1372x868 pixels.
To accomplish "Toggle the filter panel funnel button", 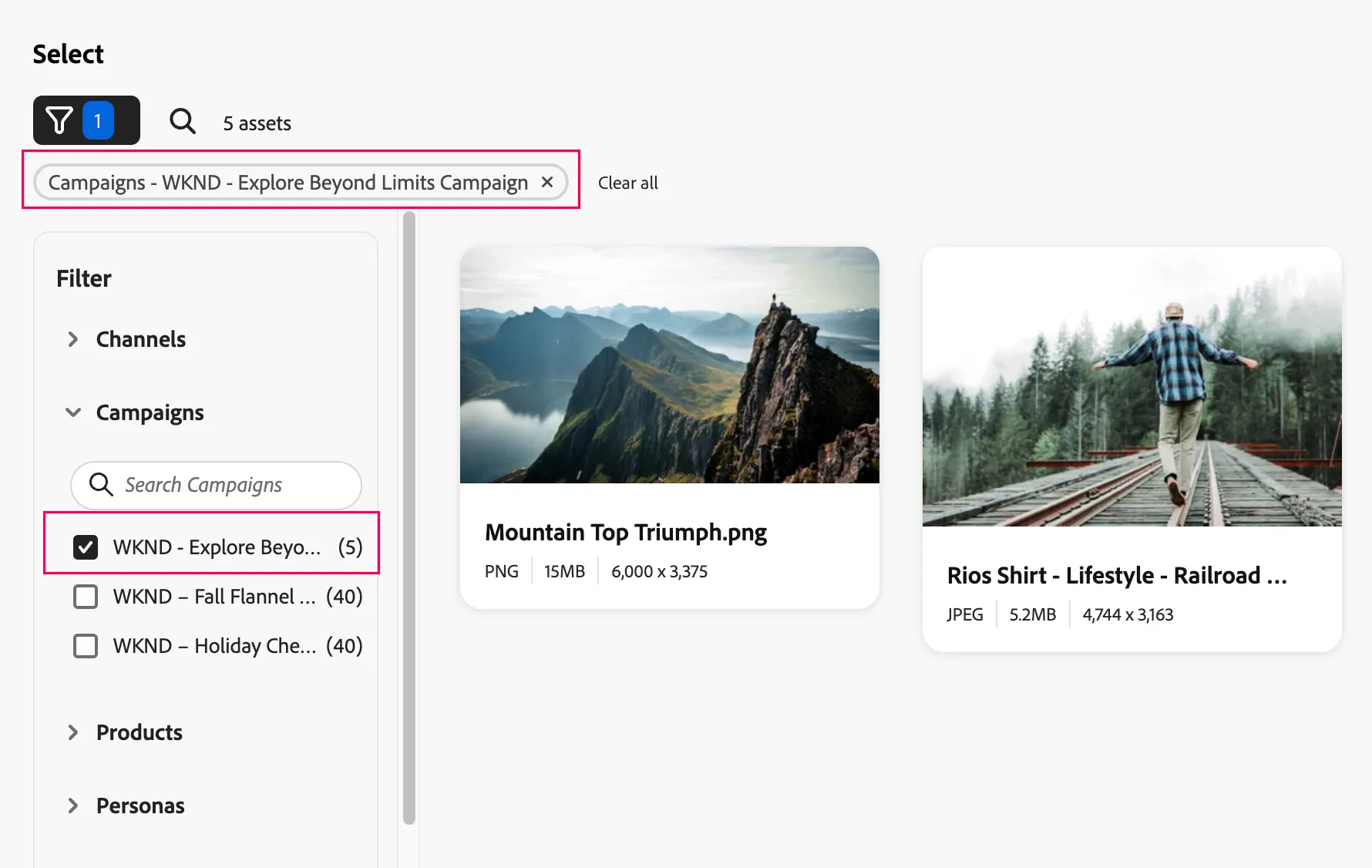I will click(x=86, y=120).
